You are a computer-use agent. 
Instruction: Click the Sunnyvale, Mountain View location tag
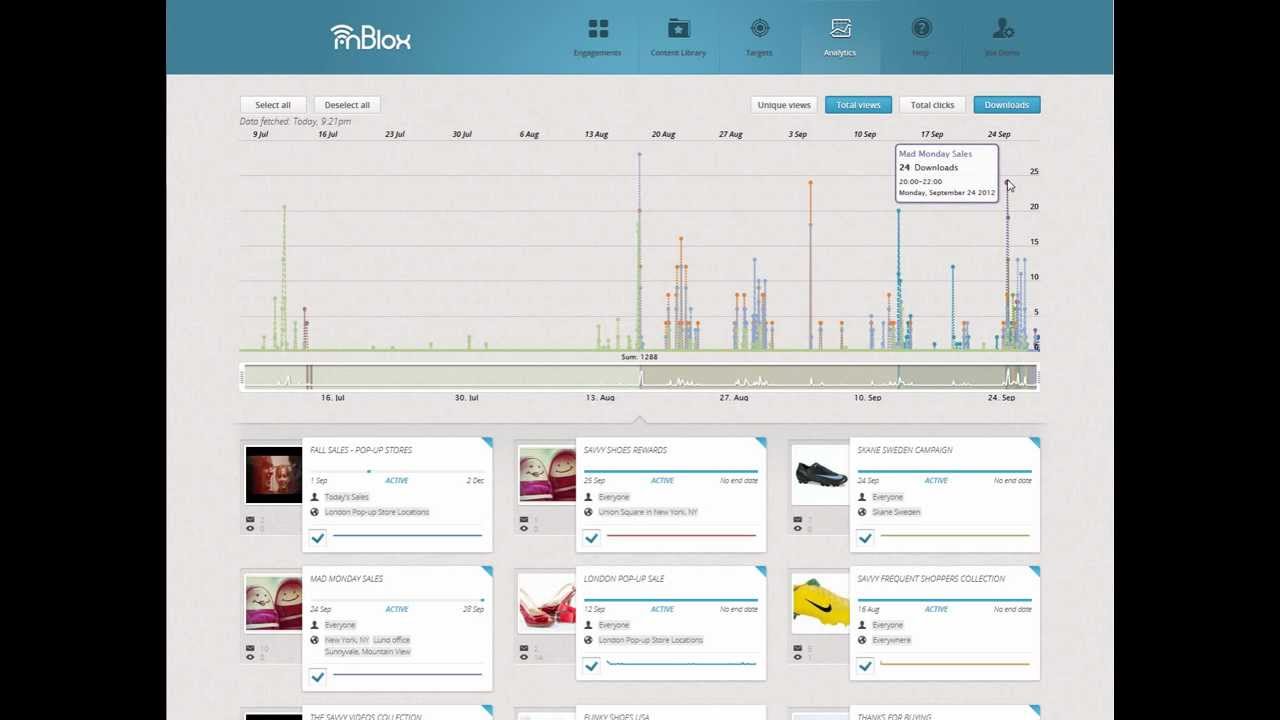[368, 652]
